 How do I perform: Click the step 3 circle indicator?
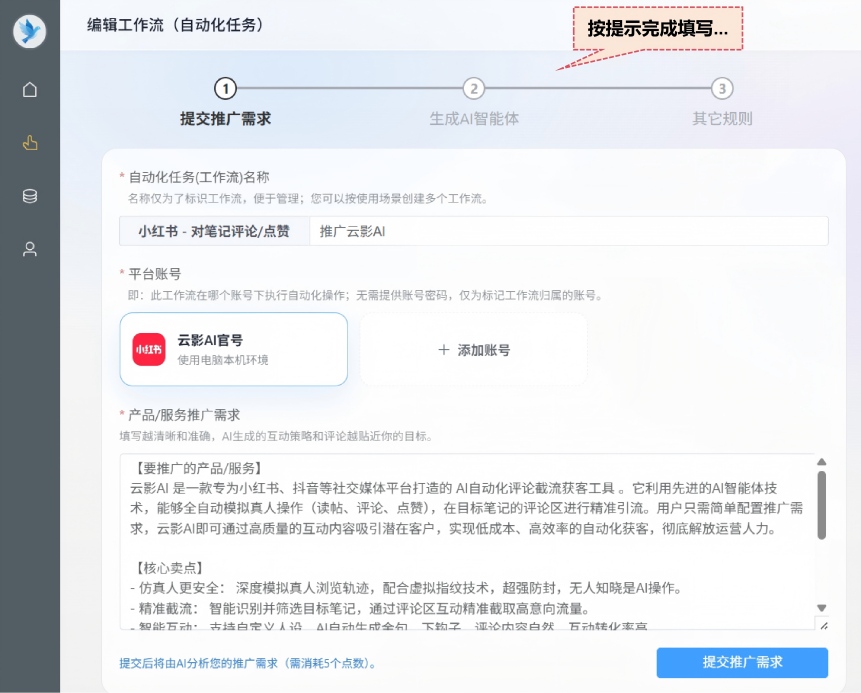click(x=722, y=89)
